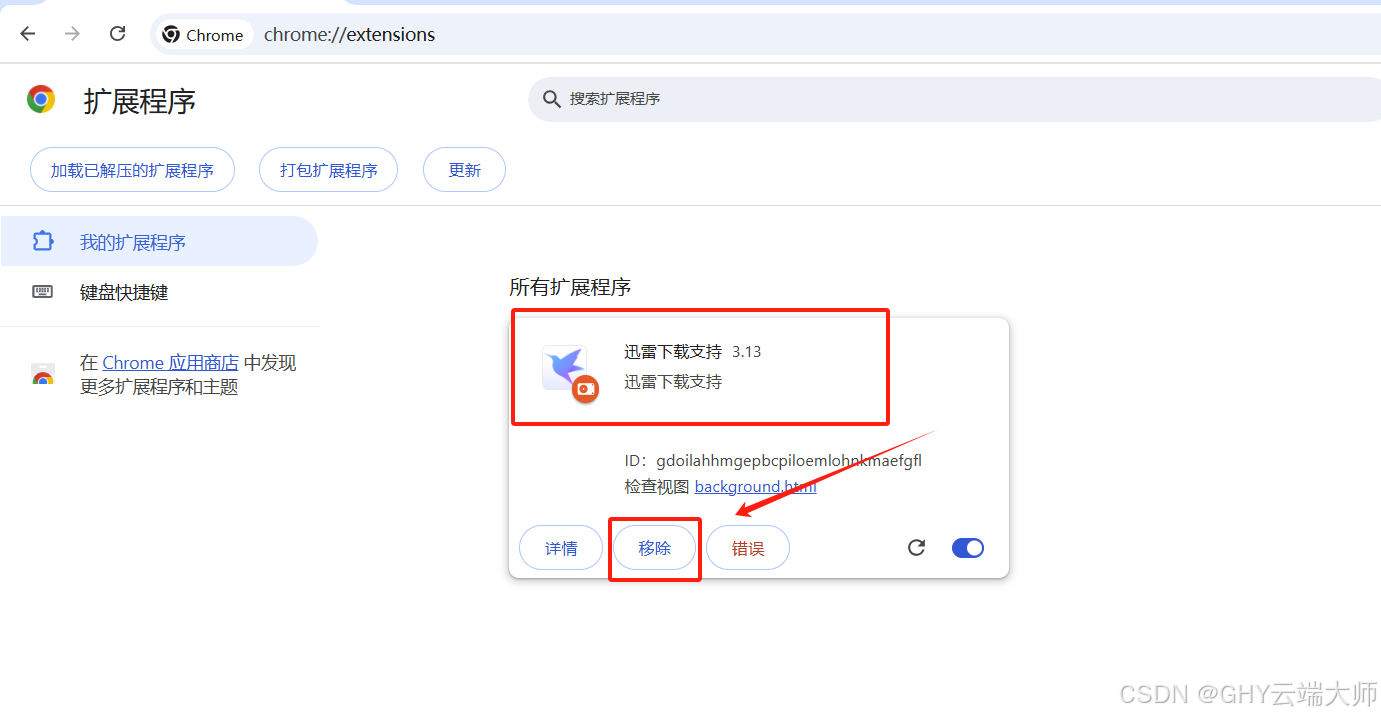Open the Chrome 应用商店 link
Image resolution: width=1381 pixels, height=717 pixels.
click(x=171, y=363)
